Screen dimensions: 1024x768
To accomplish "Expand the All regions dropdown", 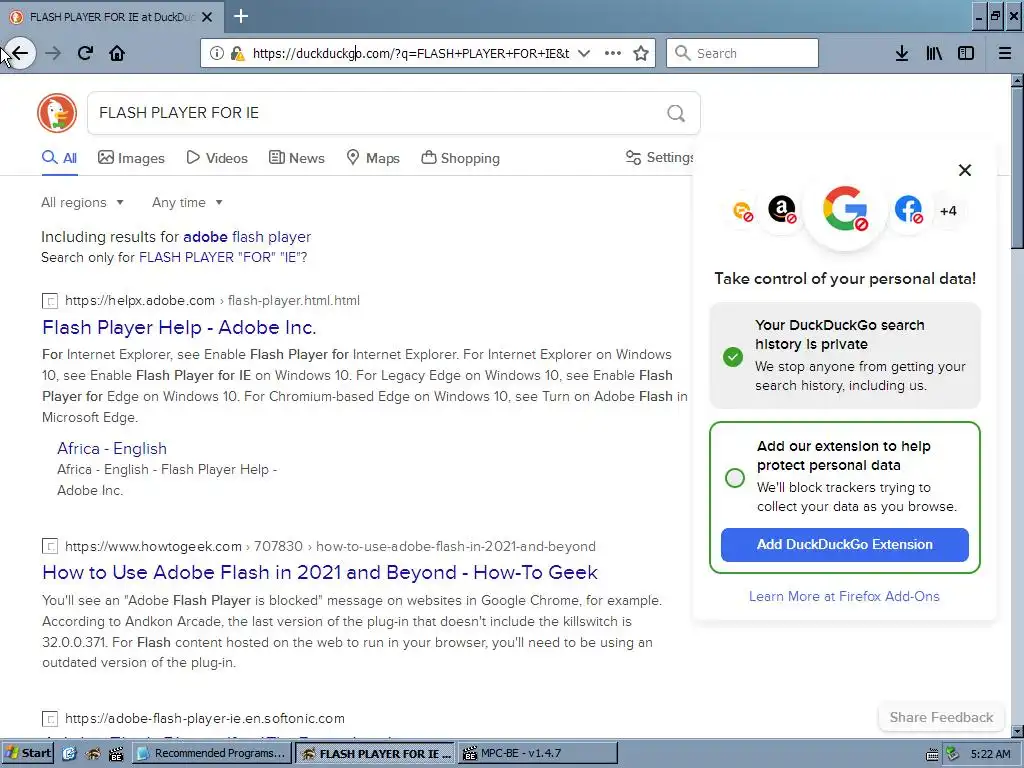I will point(82,202).
